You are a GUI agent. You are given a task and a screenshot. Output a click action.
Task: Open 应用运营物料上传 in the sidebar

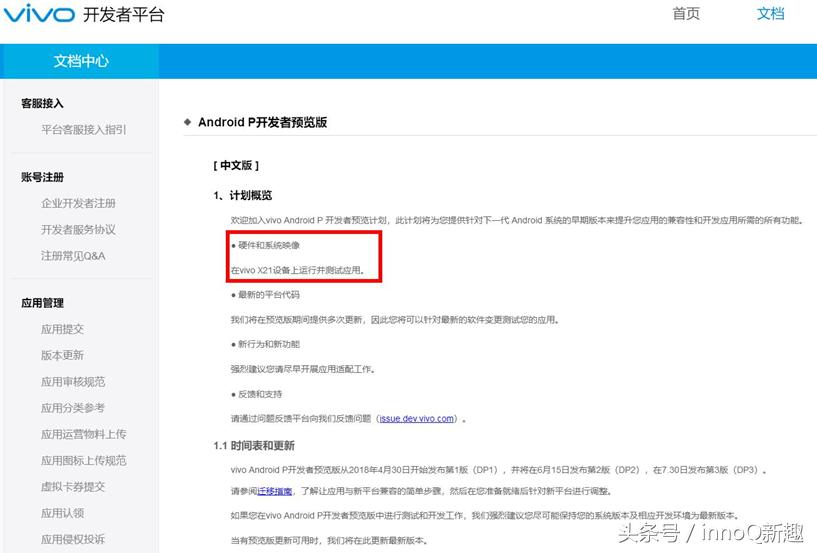83,434
